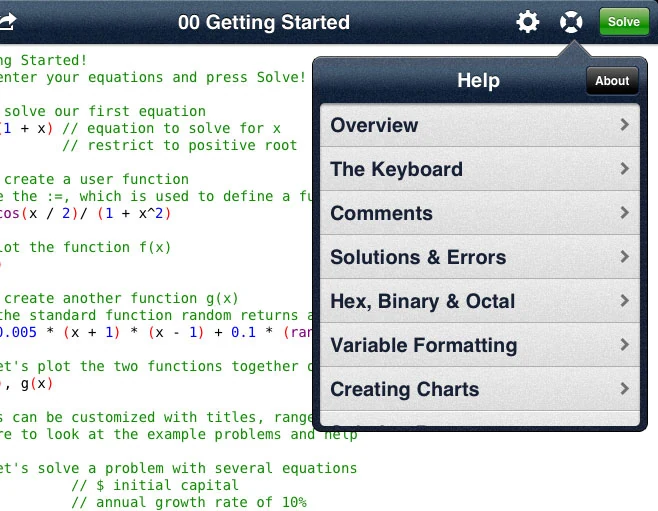Open Variable Formatting help topic
The image size is (658, 511).
pos(480,345)
